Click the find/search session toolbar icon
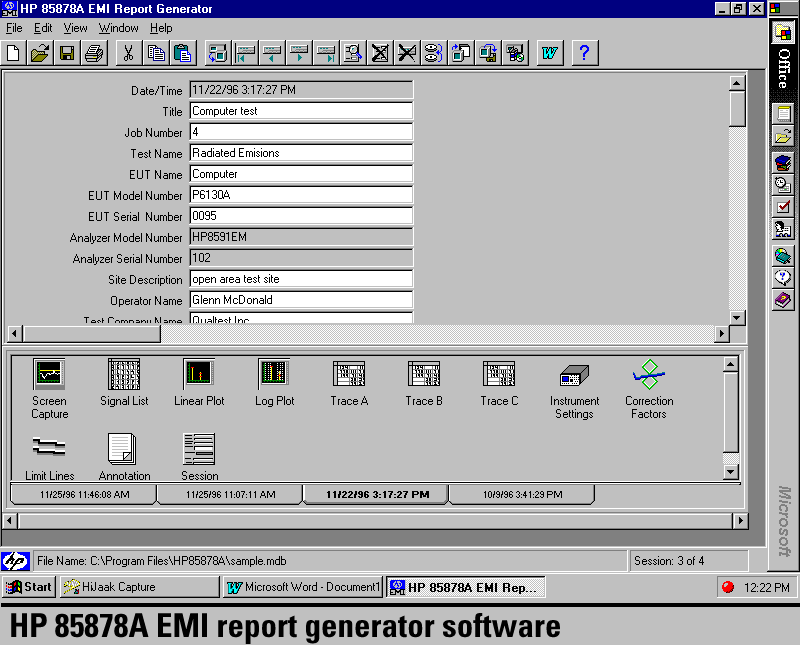 click(353, 53)
